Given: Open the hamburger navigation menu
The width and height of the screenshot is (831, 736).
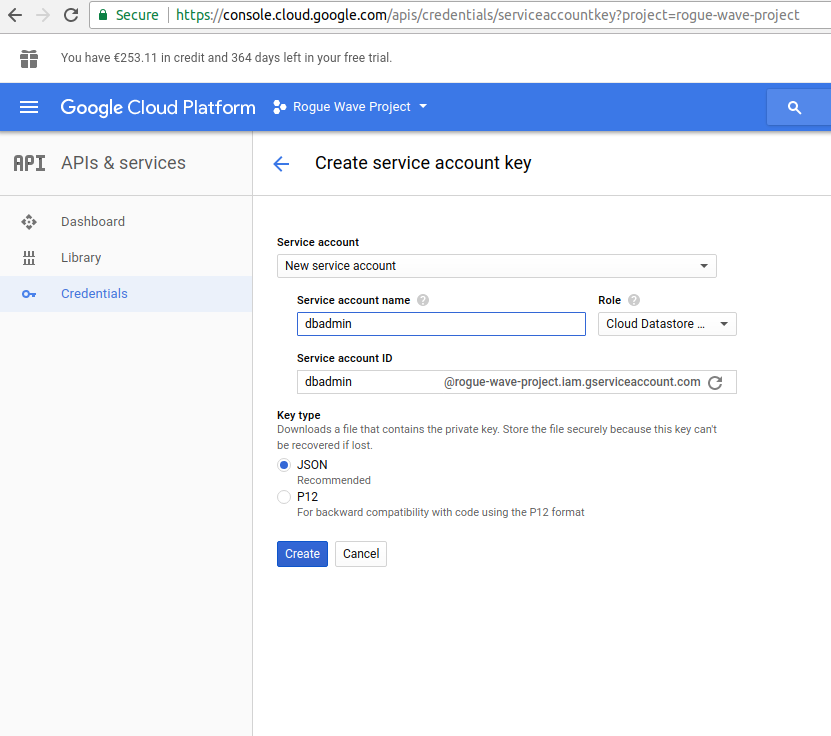Looking at the screenshot, I should pyautogui.click(x=29, y=107).
